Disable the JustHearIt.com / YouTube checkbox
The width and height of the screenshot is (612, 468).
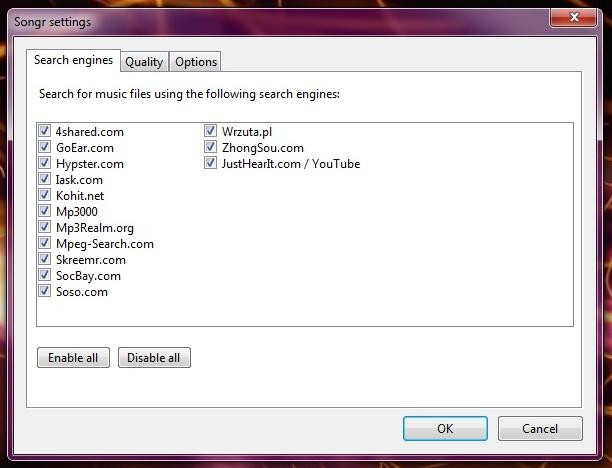tap(210, 163)
